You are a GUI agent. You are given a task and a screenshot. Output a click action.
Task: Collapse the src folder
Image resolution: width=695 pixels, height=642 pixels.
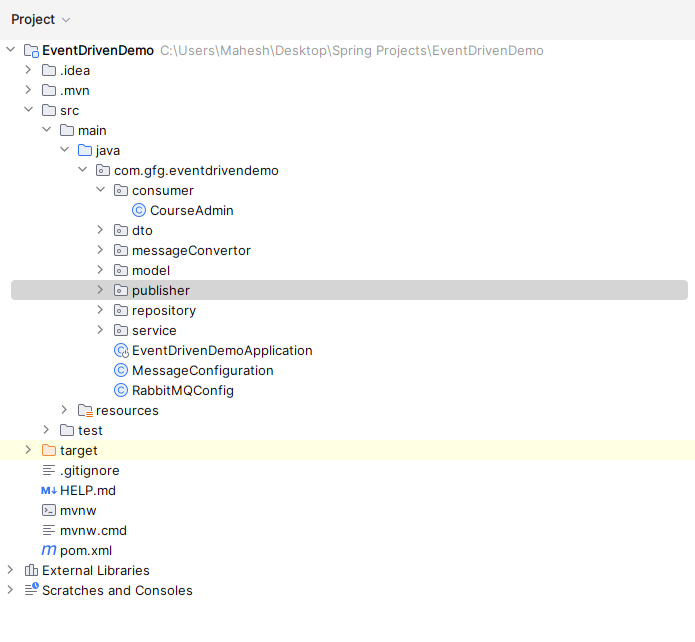28,110
